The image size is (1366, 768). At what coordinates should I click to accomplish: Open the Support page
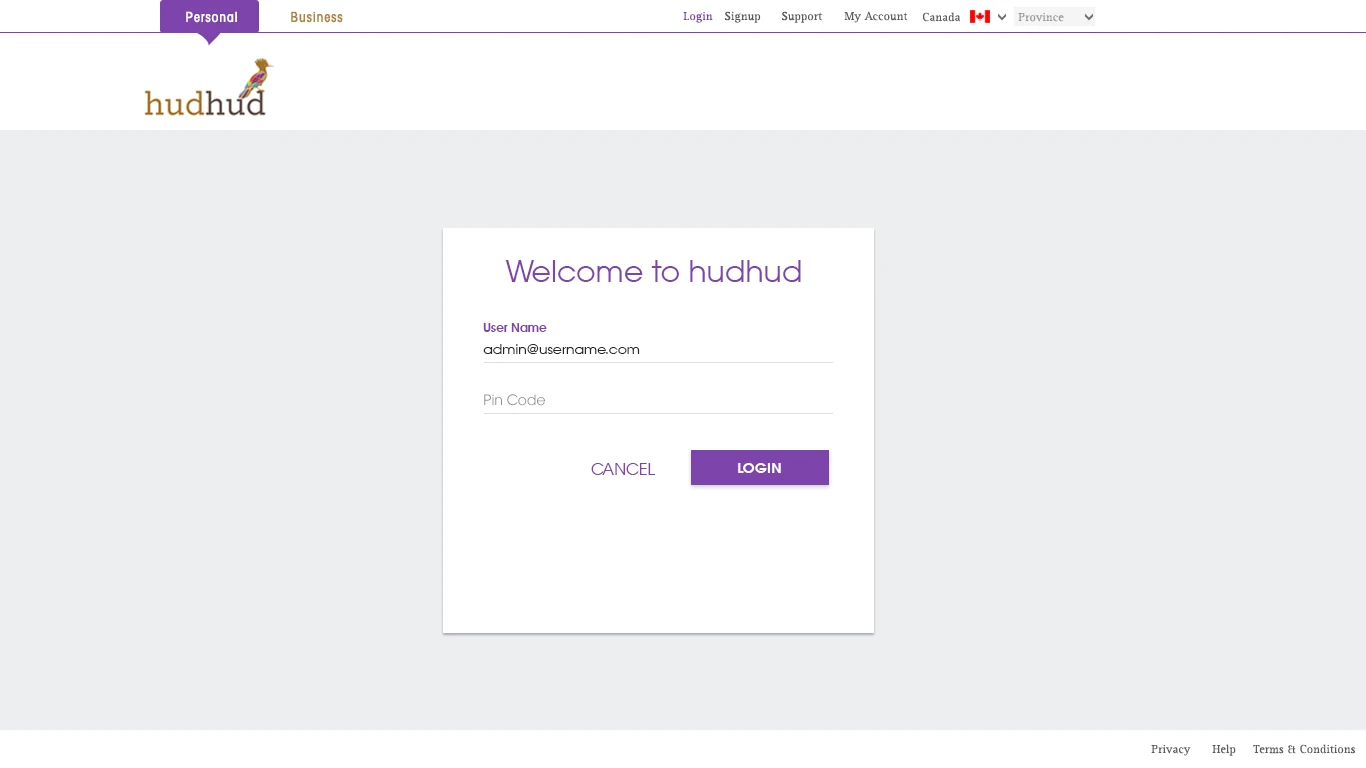point(801,16)
